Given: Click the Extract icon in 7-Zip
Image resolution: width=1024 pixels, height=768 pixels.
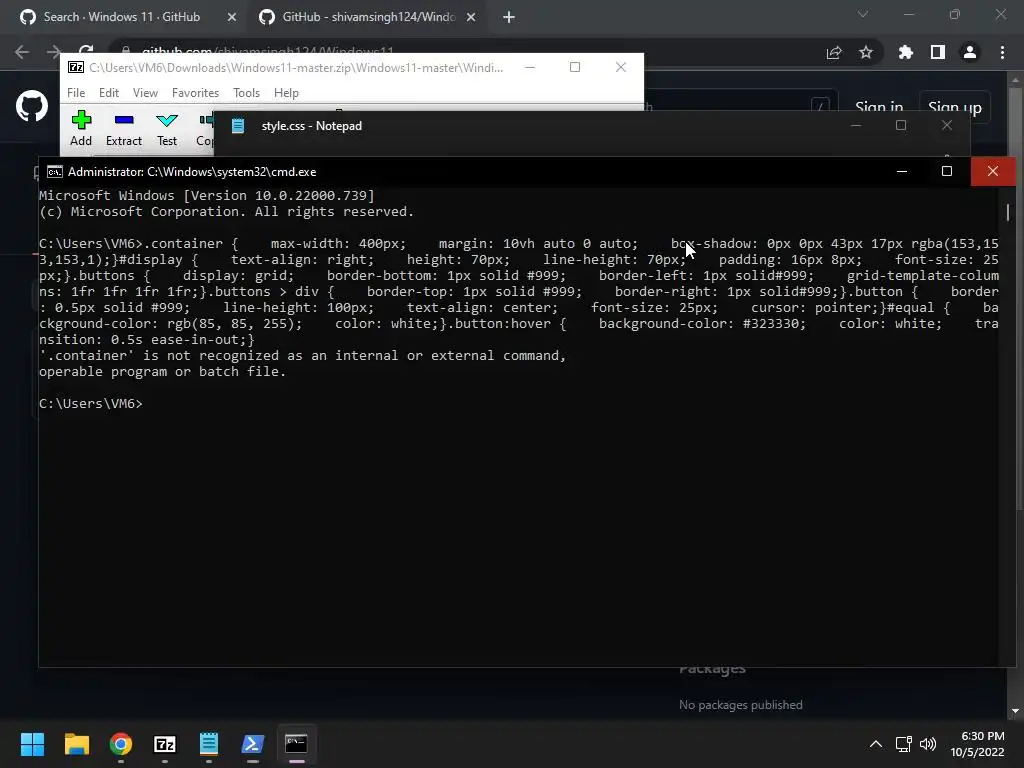Looking at the screenshot, I should [x=123, y=128].
